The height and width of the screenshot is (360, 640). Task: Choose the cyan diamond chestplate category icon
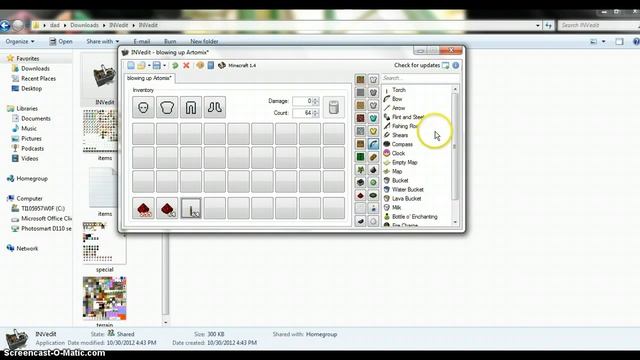373,118
